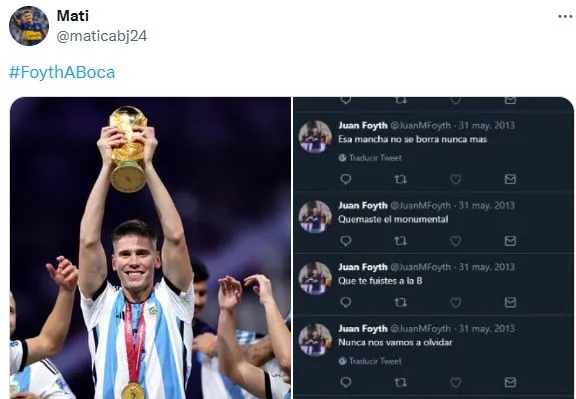The width and height of the screenshot is (576, 399).
Task: Reply icon under 'Que te fuistes a la B'
Action: tap(346, 302)
